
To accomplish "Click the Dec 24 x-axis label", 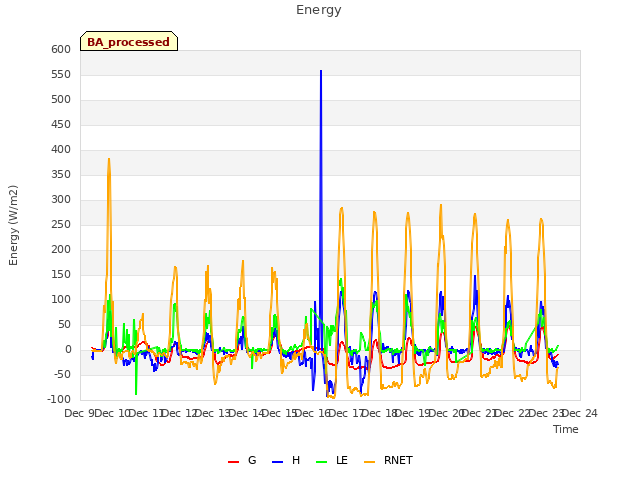I will (580, 414).
